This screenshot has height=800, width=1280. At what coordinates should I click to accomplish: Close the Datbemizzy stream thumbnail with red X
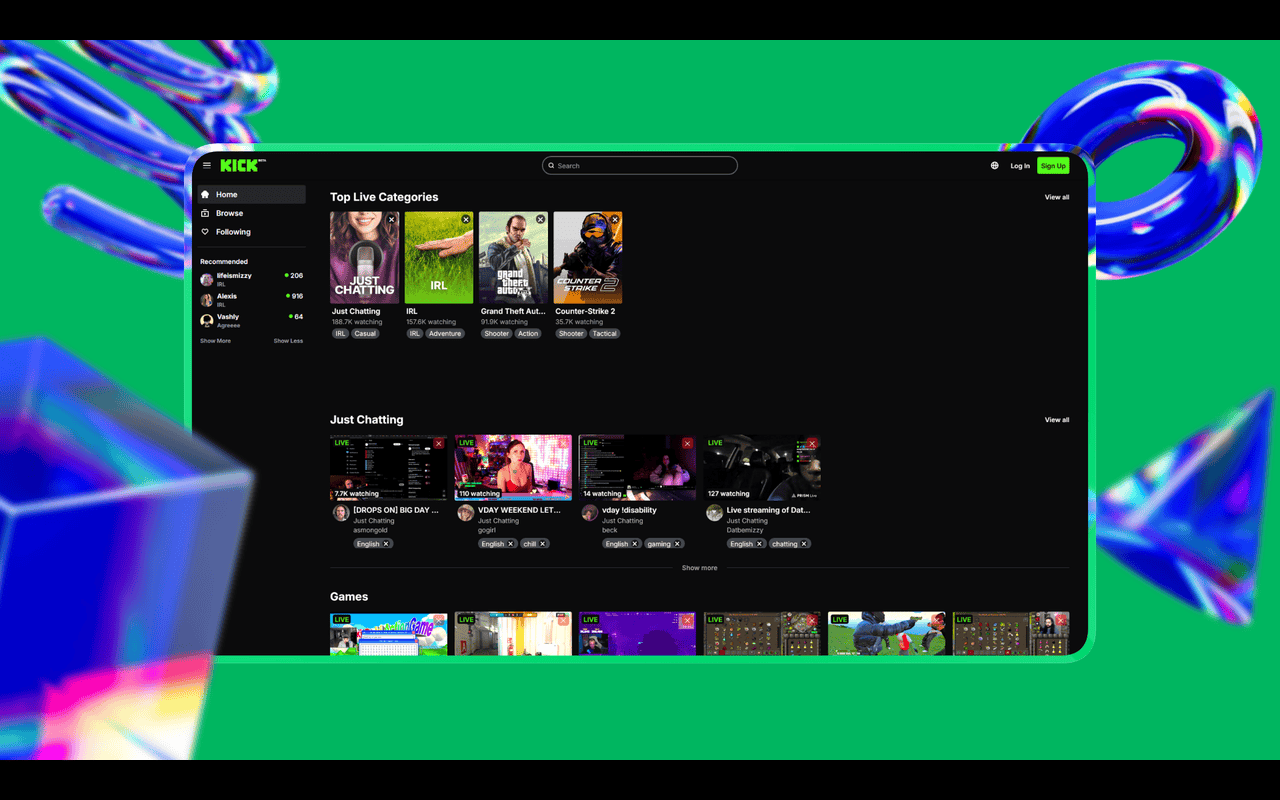[x=812, y=443]
